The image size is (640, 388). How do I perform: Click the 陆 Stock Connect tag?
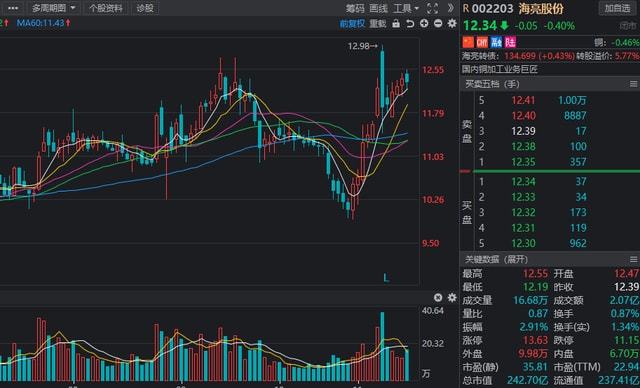click(510, 42)
